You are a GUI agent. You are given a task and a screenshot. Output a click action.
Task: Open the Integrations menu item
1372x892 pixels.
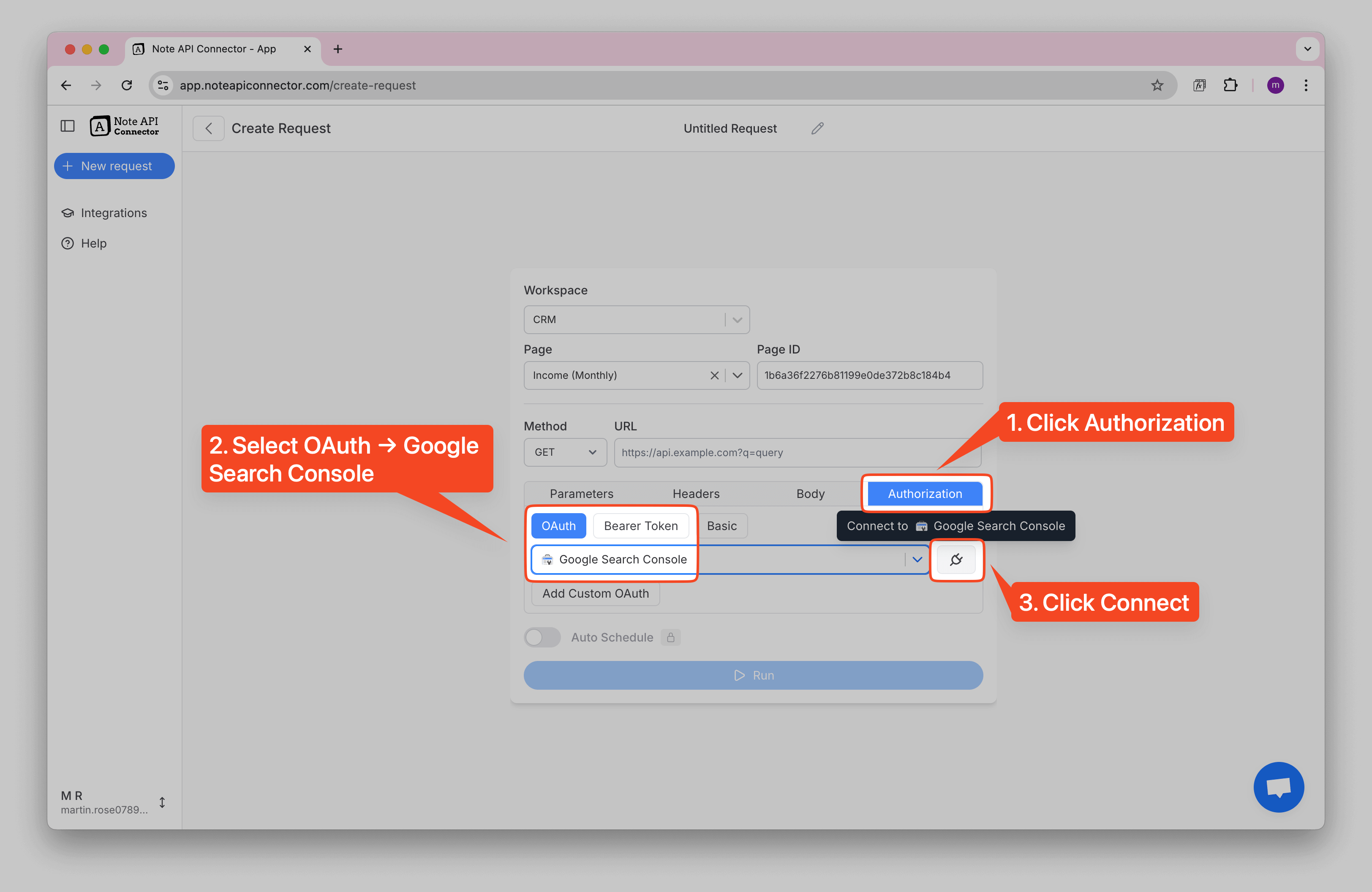114,213
